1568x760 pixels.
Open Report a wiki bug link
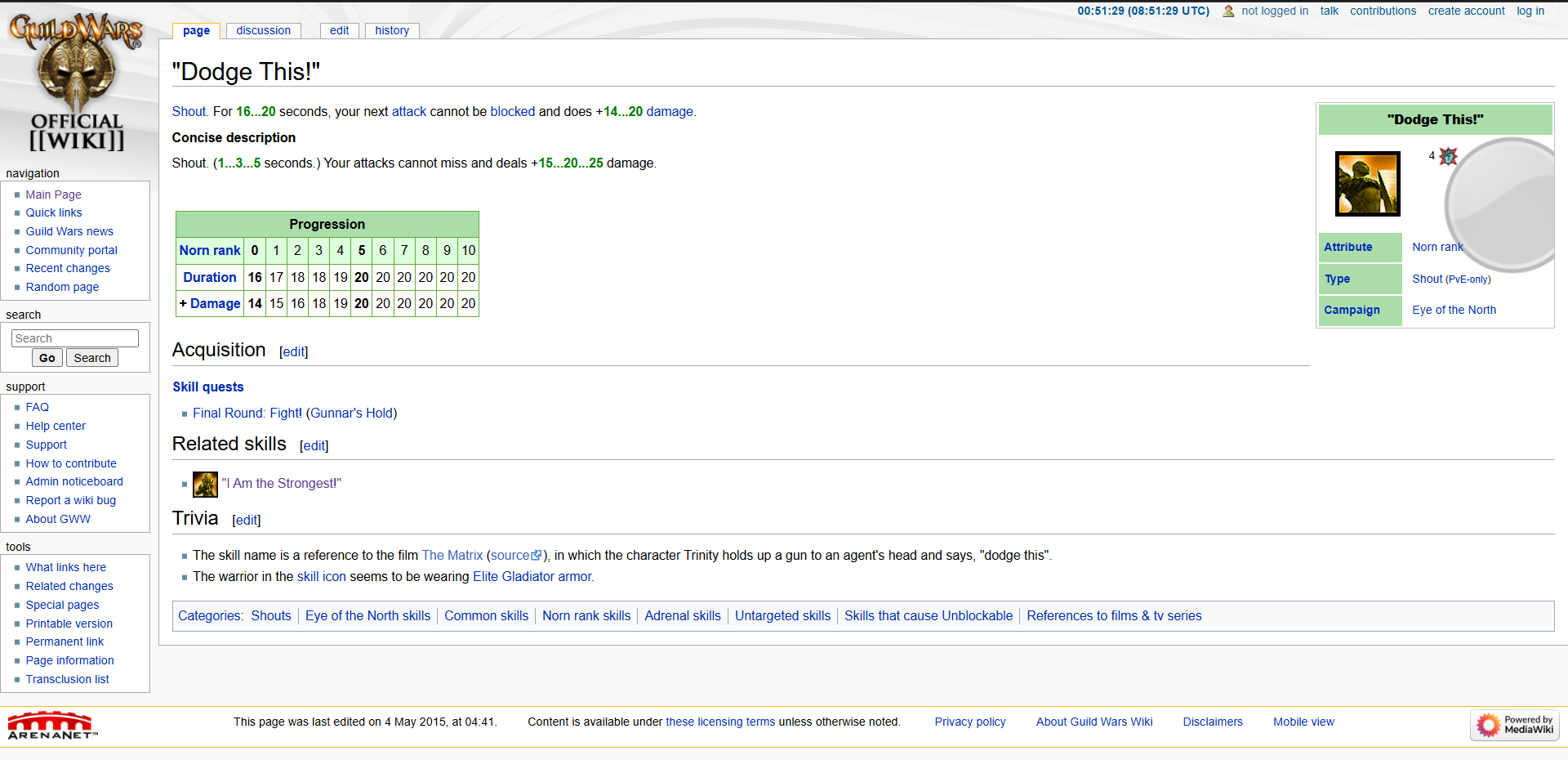tap(70, 500)
